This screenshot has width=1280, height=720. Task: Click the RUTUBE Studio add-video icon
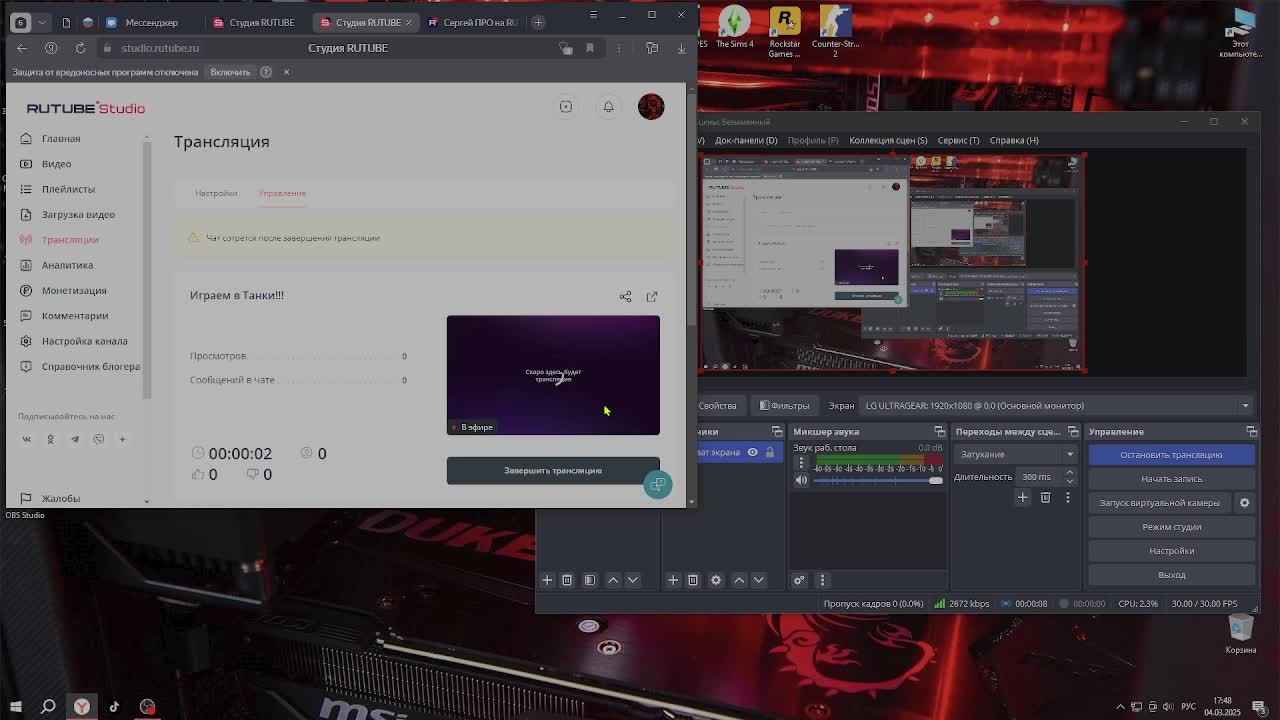pos(566,107)
